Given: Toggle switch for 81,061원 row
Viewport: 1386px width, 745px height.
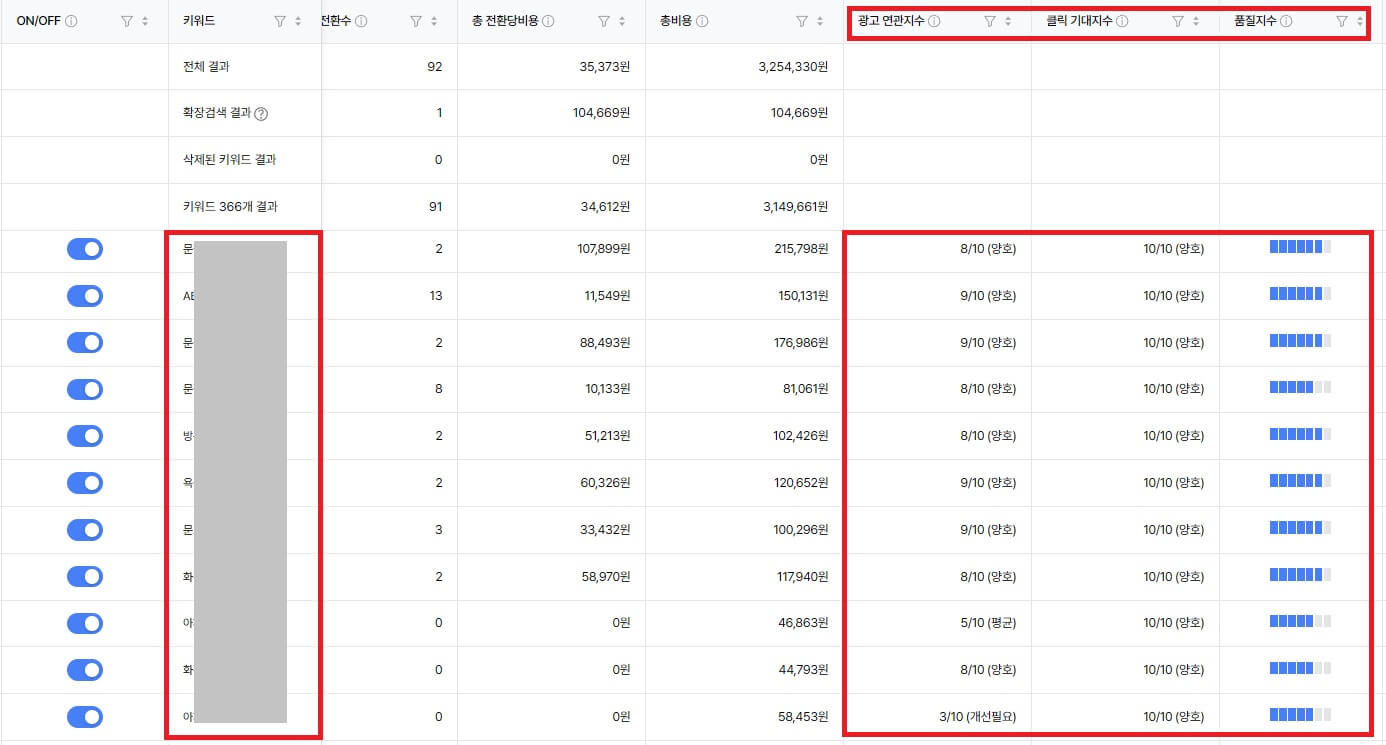Looking at the screenshot, I should [85, 389].
